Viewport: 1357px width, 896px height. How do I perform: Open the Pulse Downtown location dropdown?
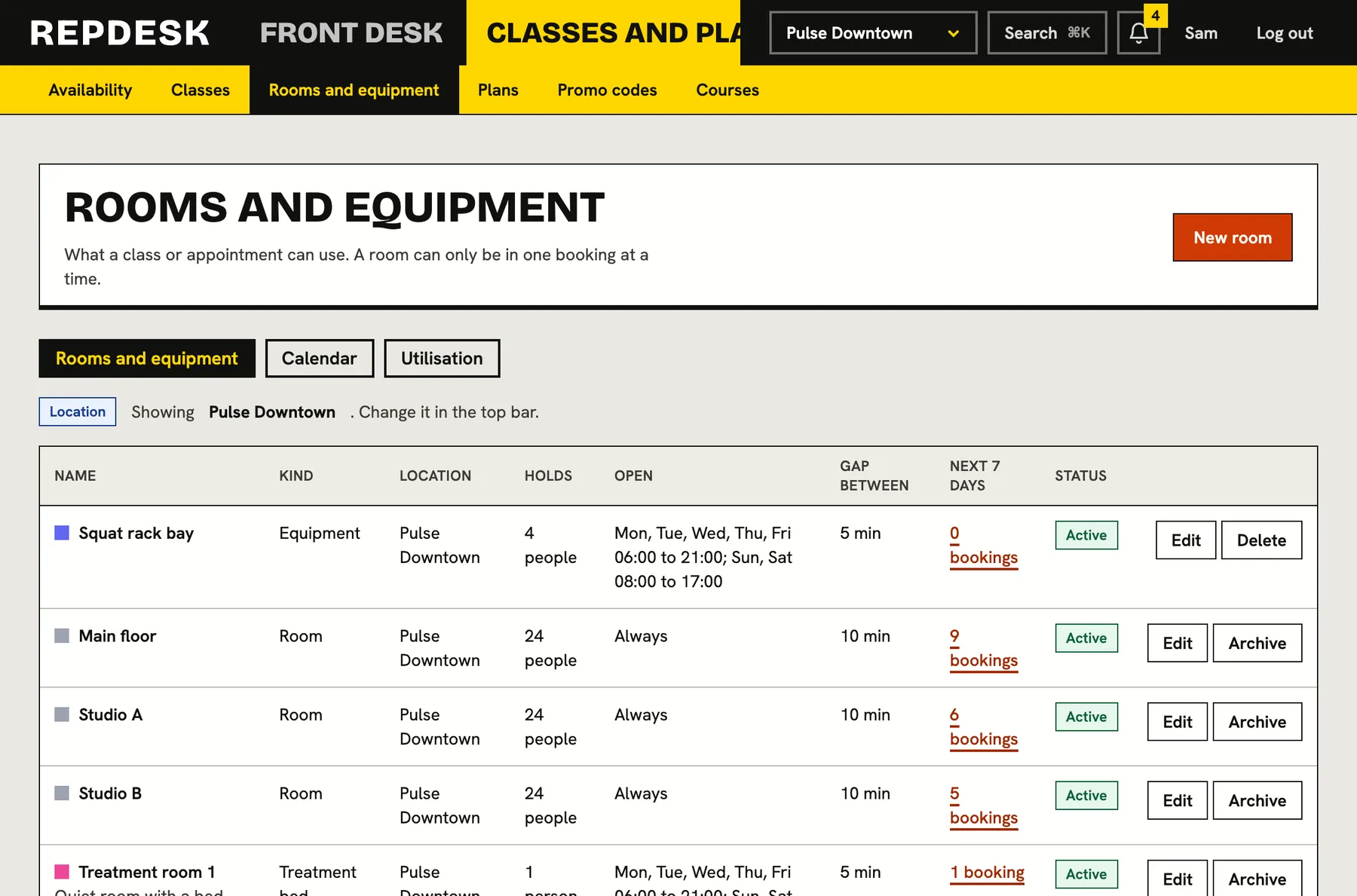pos(873,33)
